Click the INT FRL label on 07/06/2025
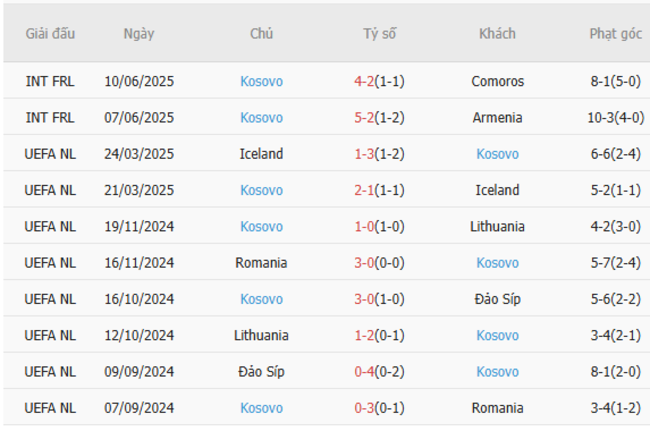This screenshot has height=431, width=650. 50,117
